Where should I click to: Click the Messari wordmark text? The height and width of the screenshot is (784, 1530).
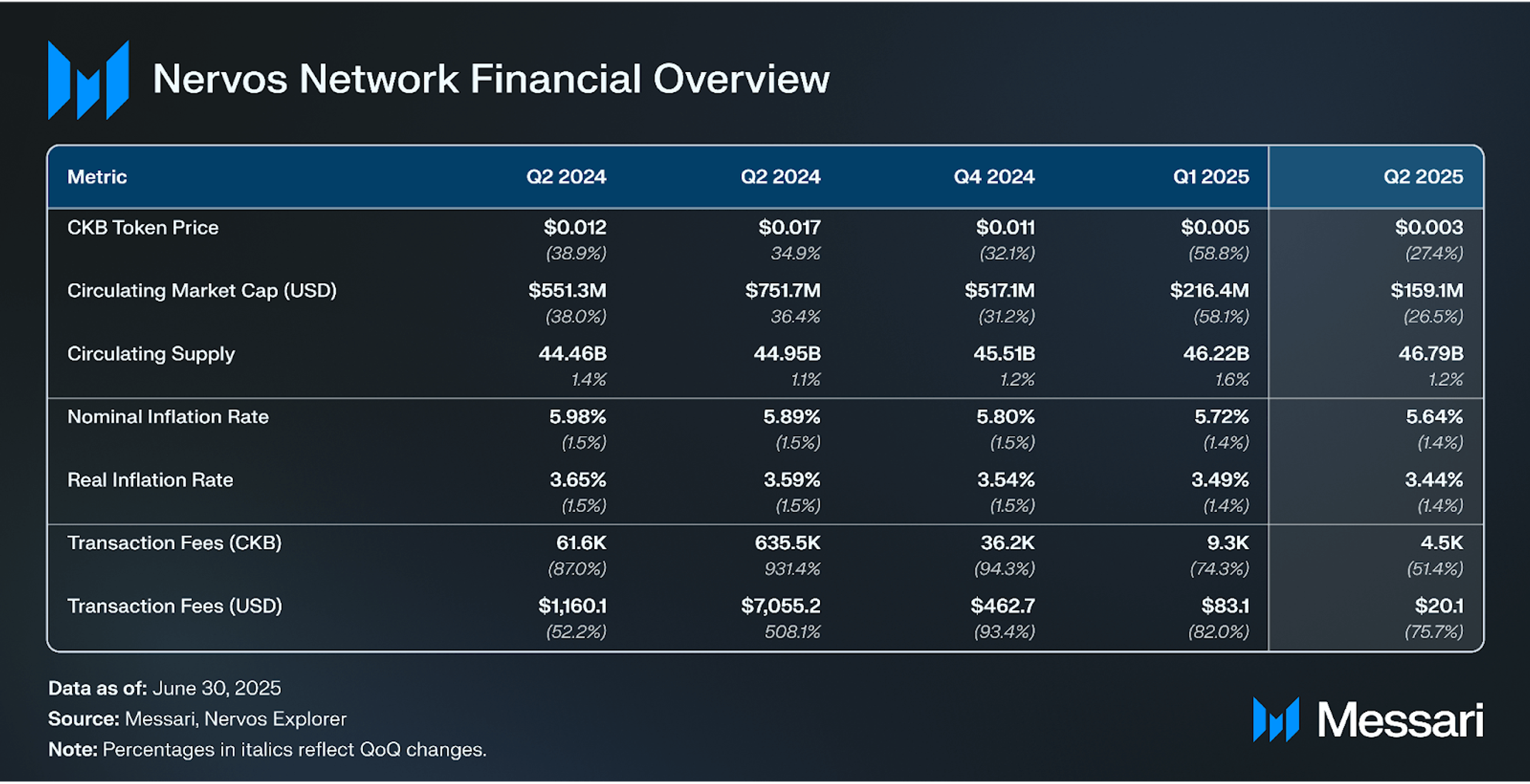click(x=1400, y=720)
